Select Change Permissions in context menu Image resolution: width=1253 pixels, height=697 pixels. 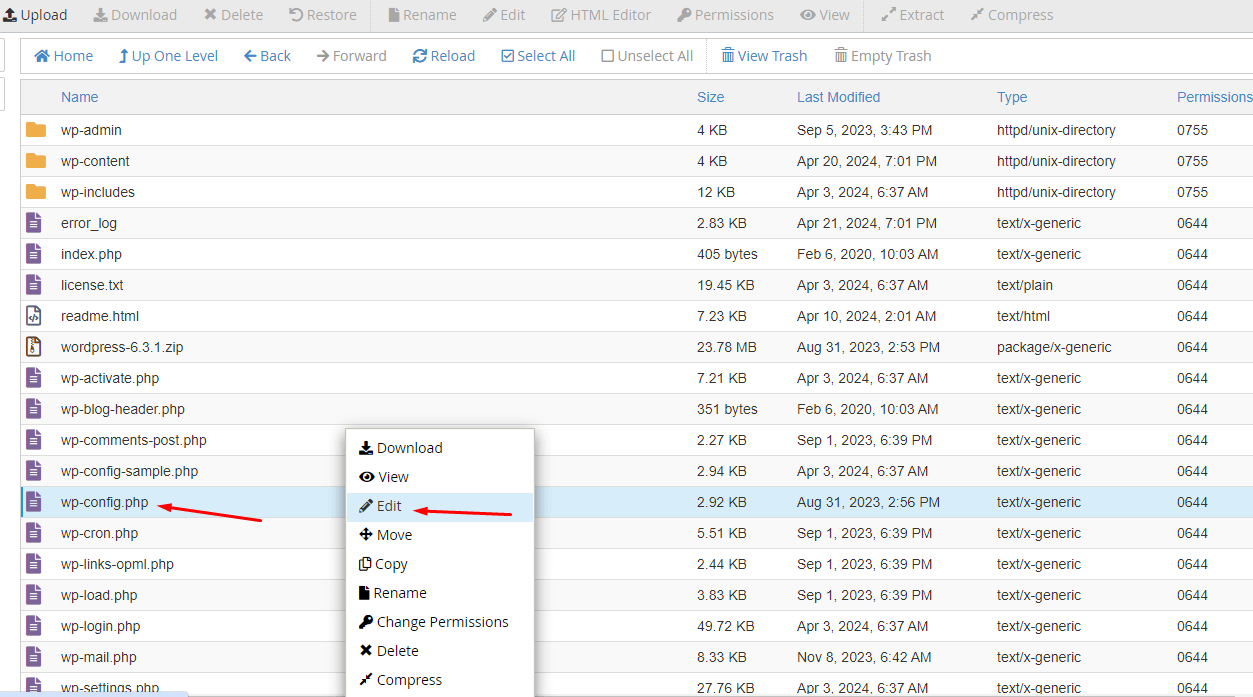[442, 622]
